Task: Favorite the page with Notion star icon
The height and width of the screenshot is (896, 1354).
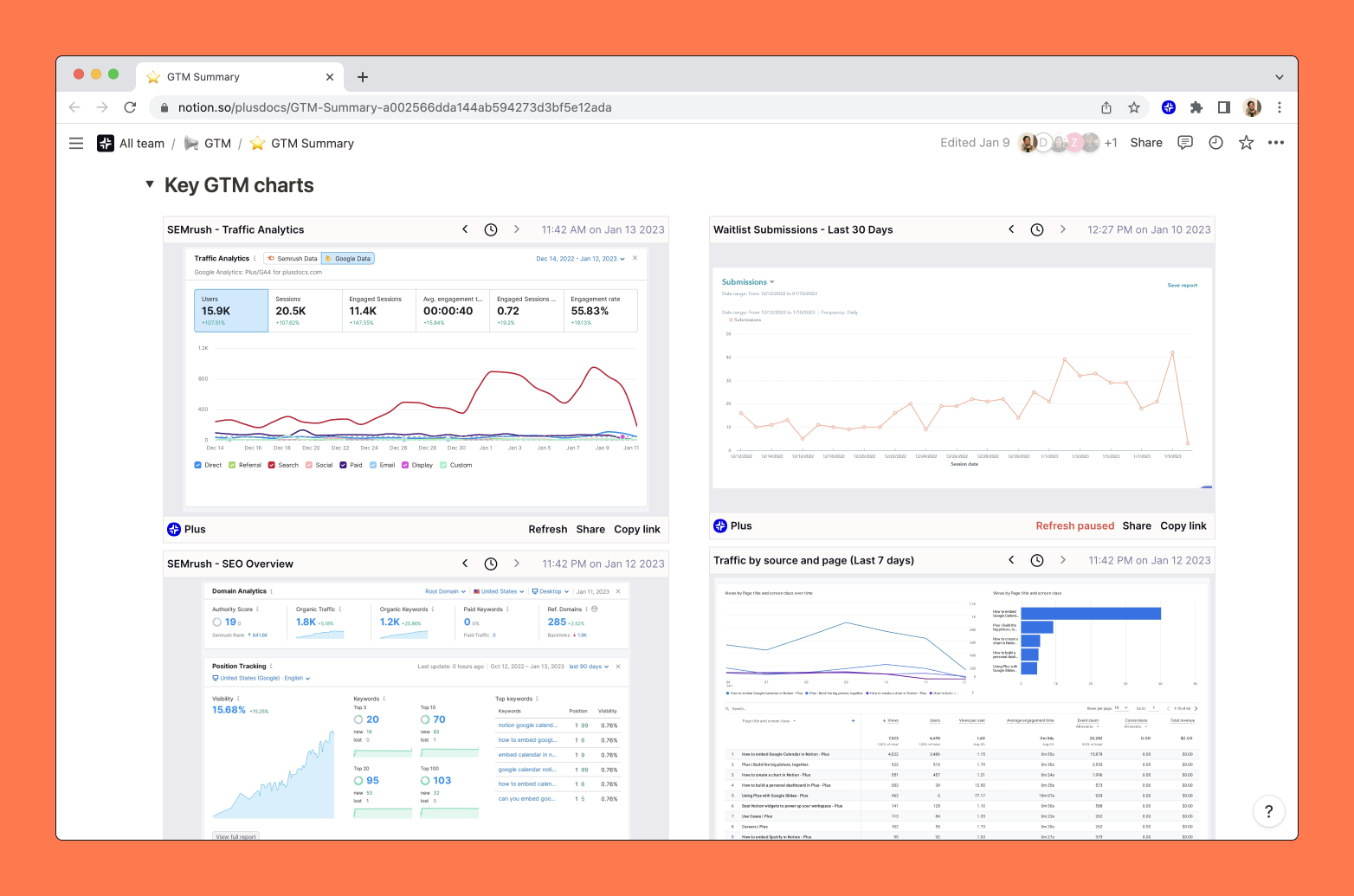Action: click(x=1246, y=143)
